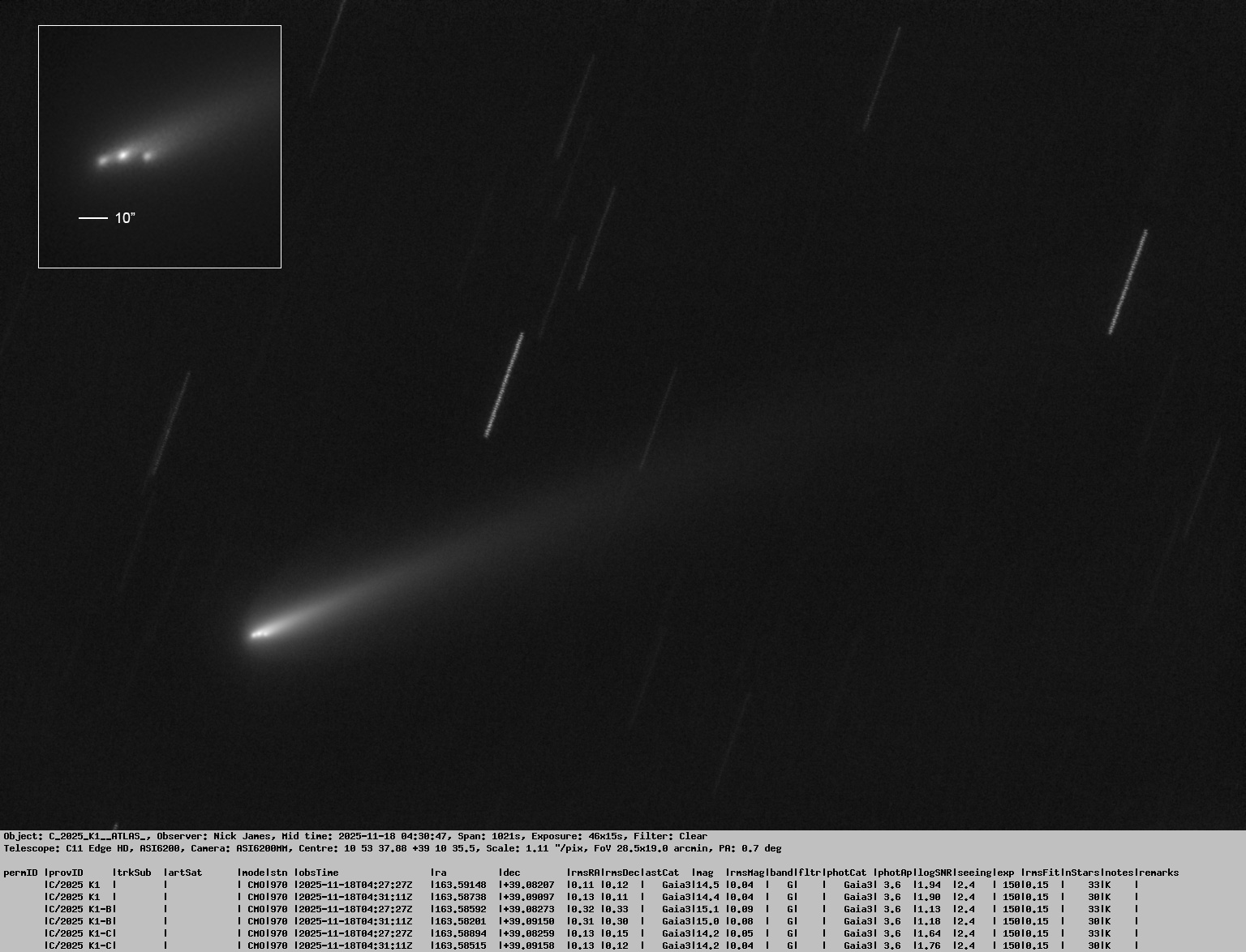The image size is (1246, 952).
Task: Click the logSNR value 1.94
Action: (928, 885)
